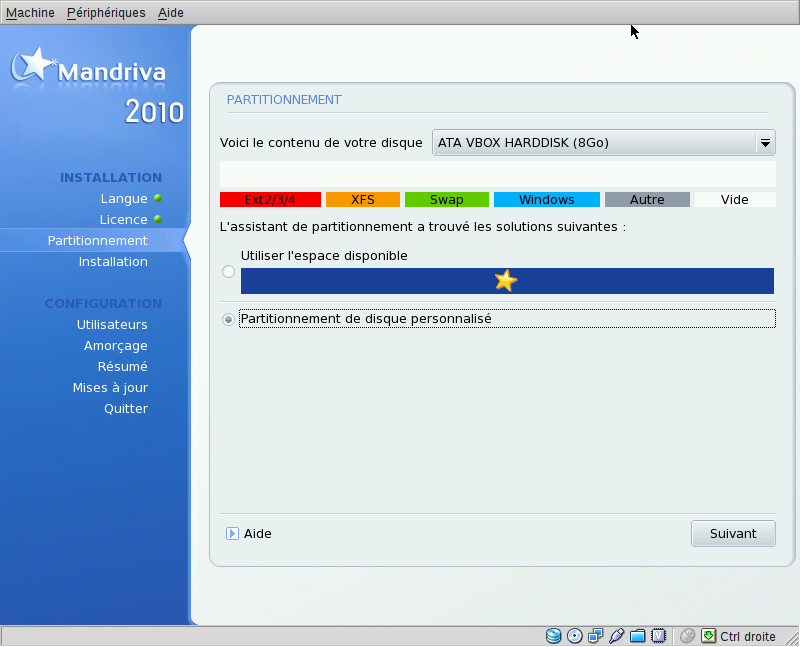800x647 pixels.
Task: Click the Quitter step in the sidebar
Action: [x=126, y=409]
